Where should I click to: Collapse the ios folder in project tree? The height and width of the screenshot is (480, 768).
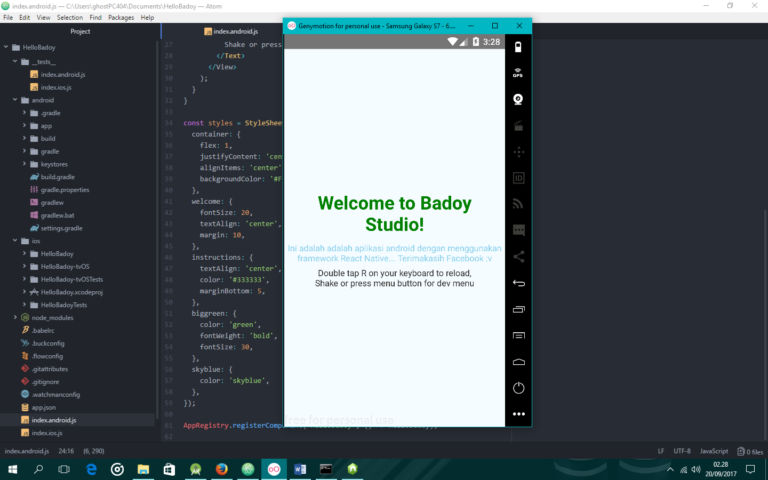point(14,241)
